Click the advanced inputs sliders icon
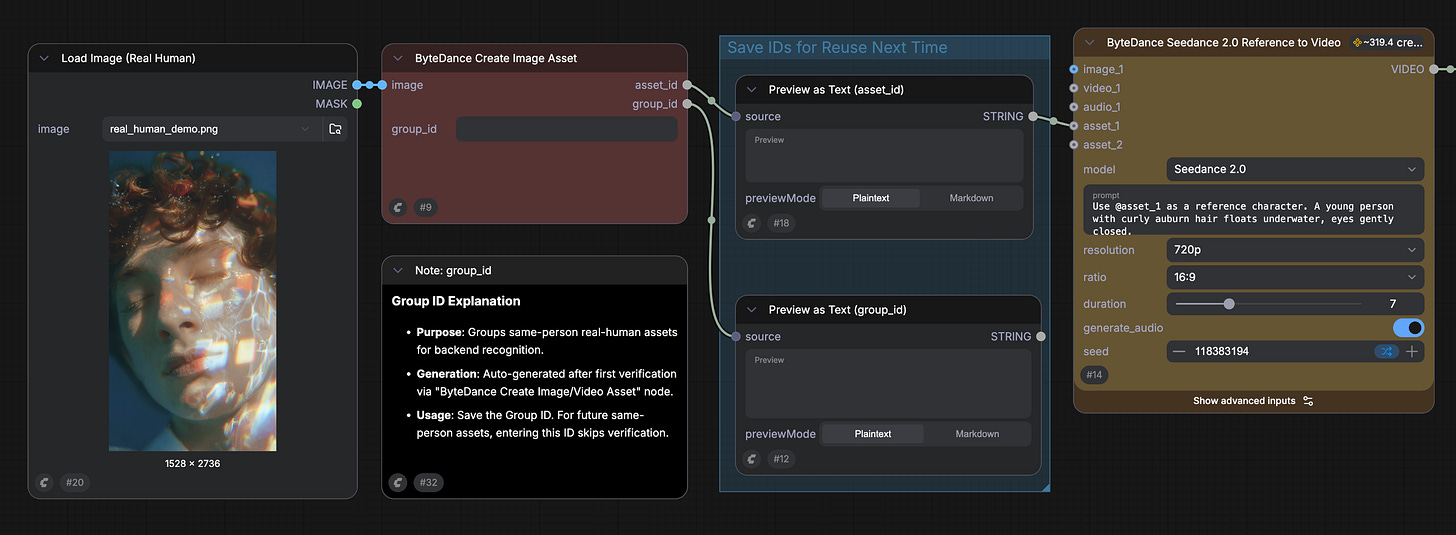 coord(1308,401)
